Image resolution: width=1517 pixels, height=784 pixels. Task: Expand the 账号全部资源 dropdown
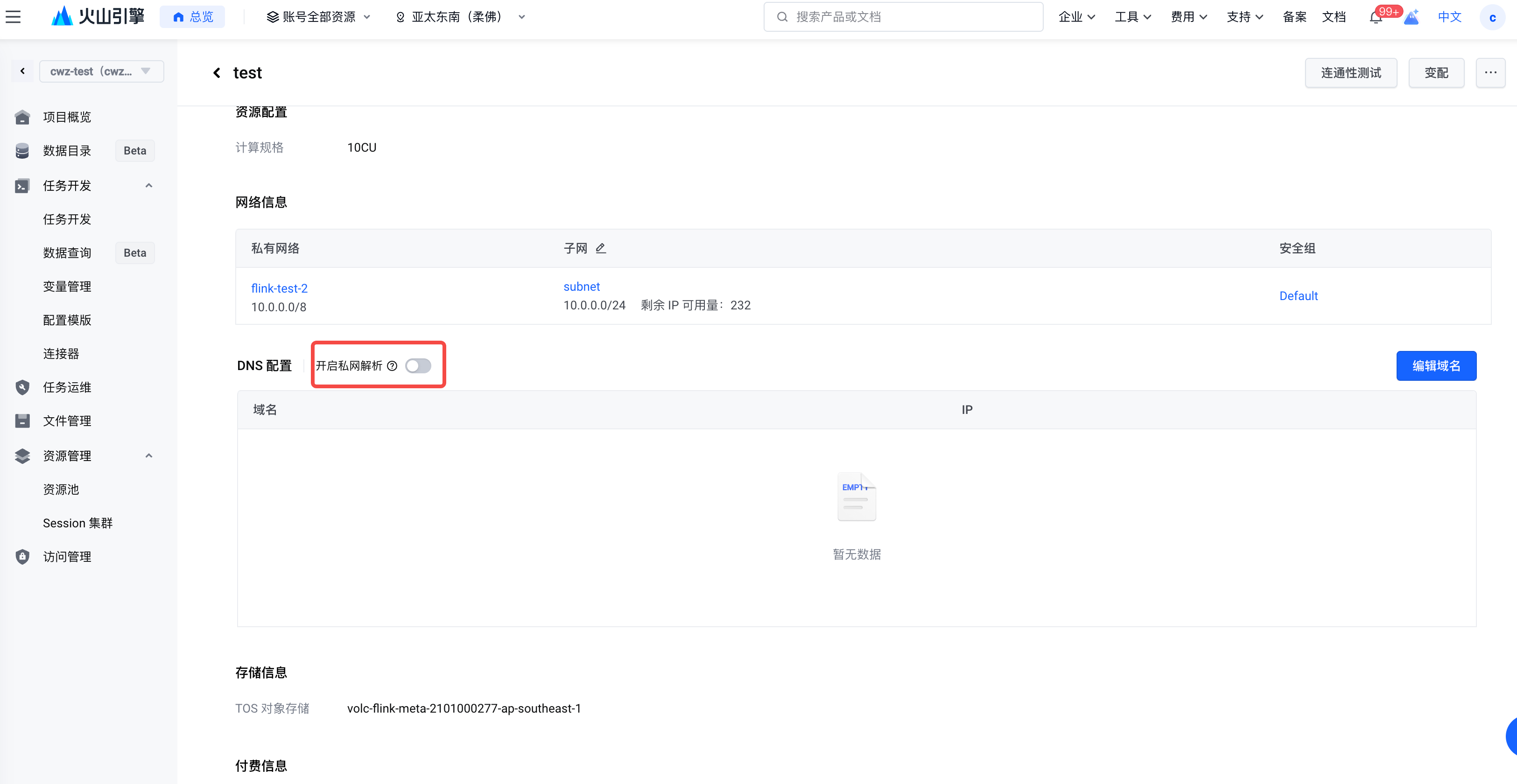319,17
